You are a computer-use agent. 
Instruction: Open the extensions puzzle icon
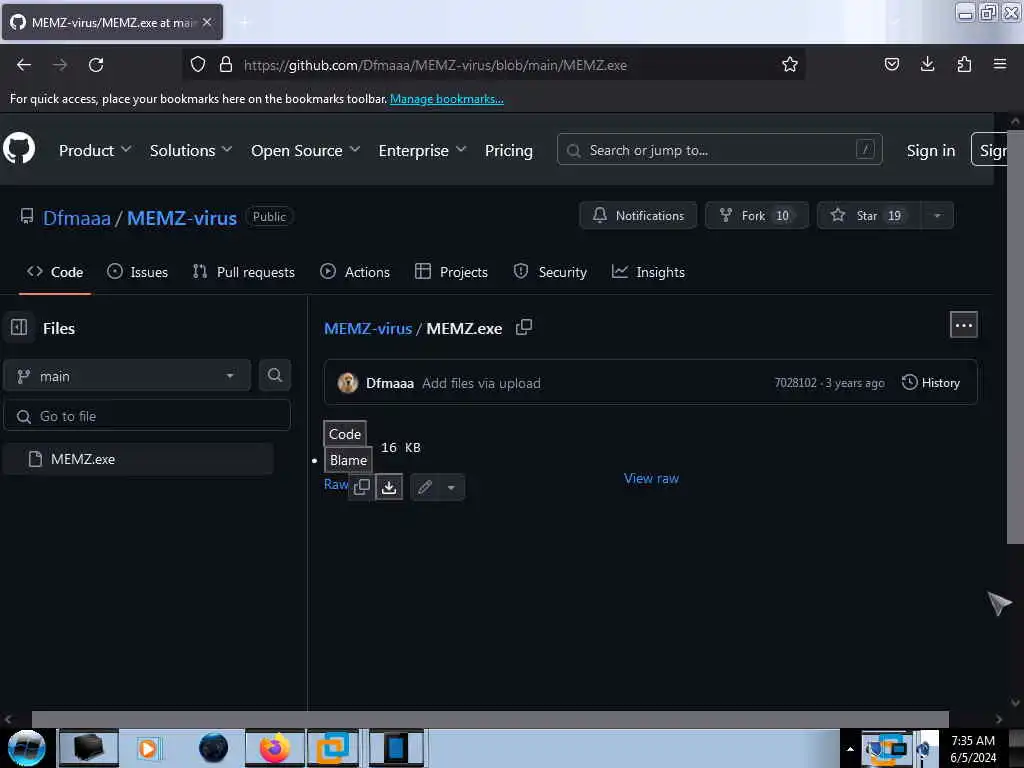(964, 64)
